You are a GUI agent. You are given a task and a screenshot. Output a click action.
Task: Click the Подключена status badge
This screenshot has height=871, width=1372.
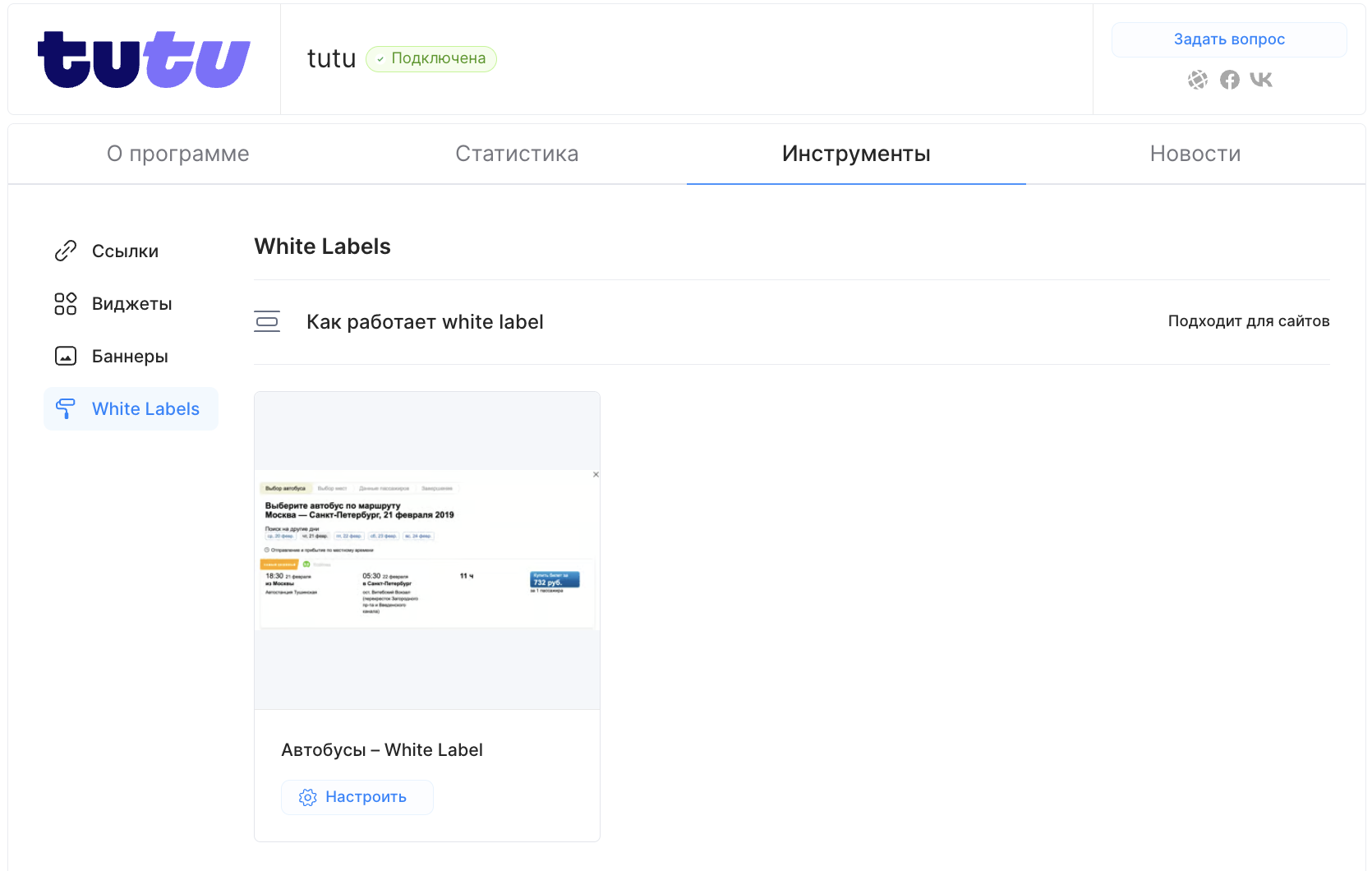coord(431,59)
